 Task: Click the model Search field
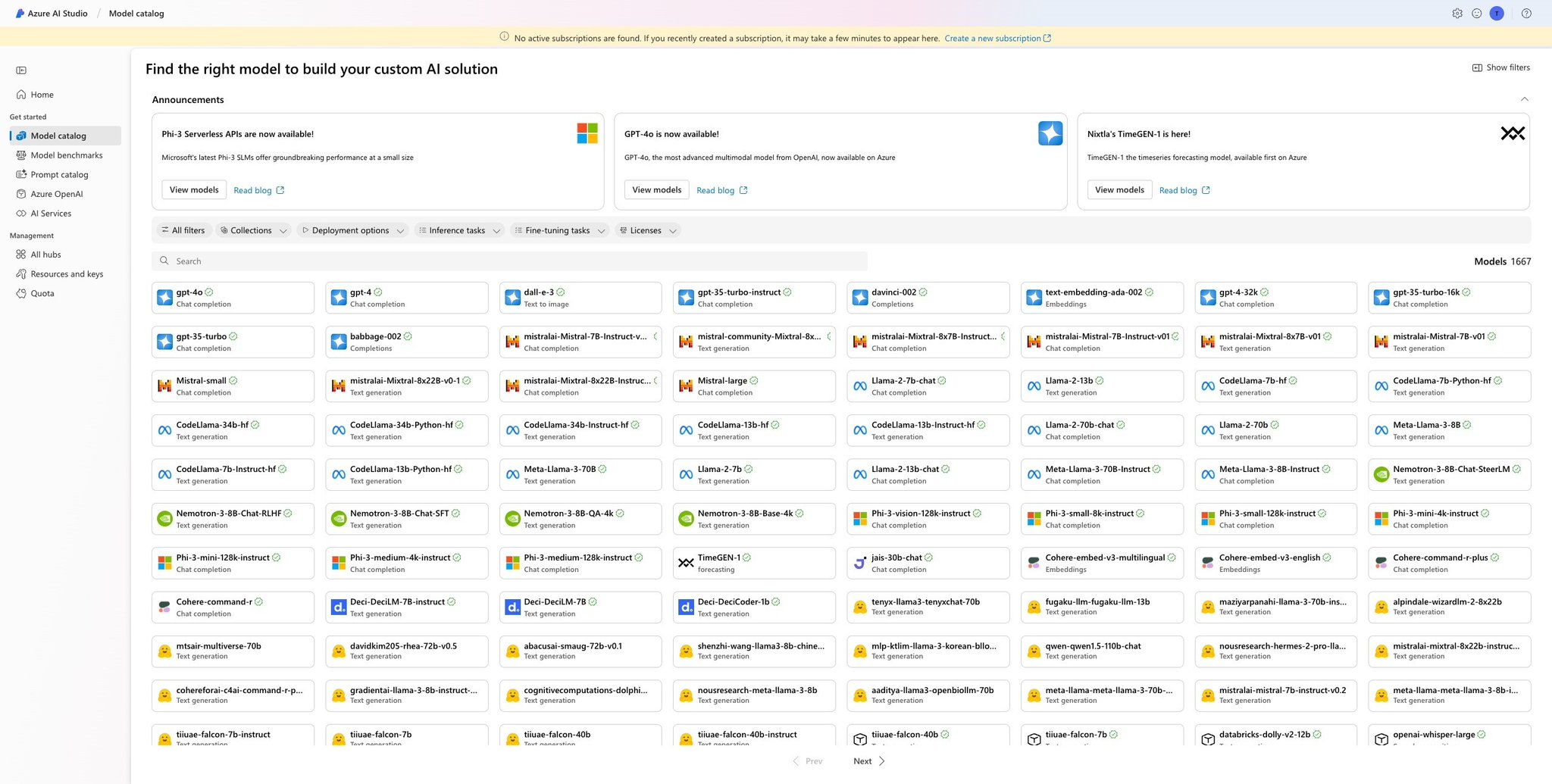click(509, 261)
